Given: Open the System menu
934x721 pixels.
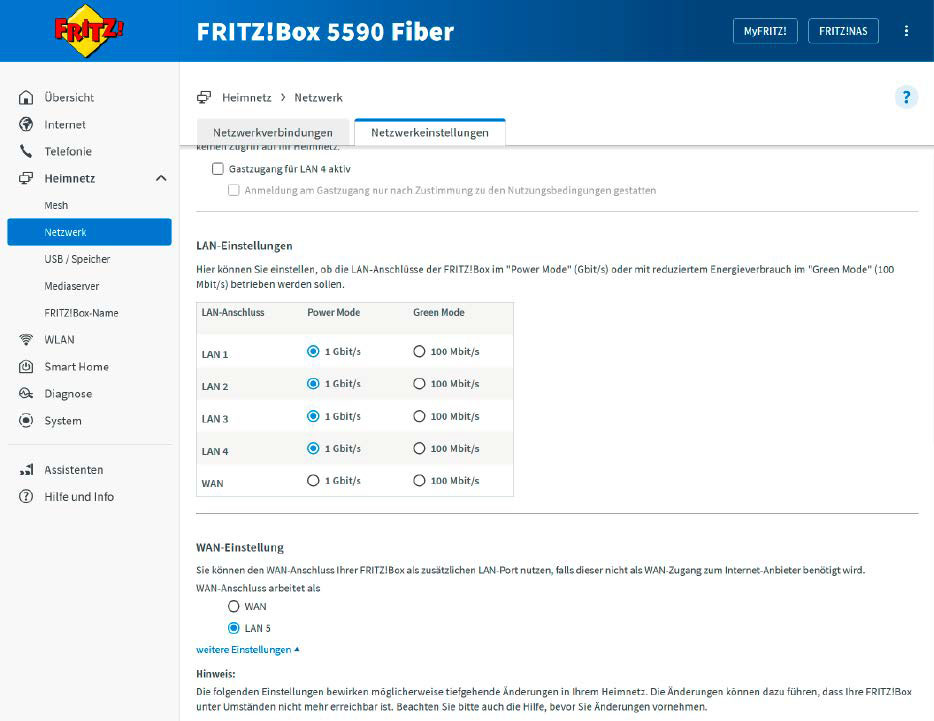Looking at the screenshot, I should pos(63,420).
